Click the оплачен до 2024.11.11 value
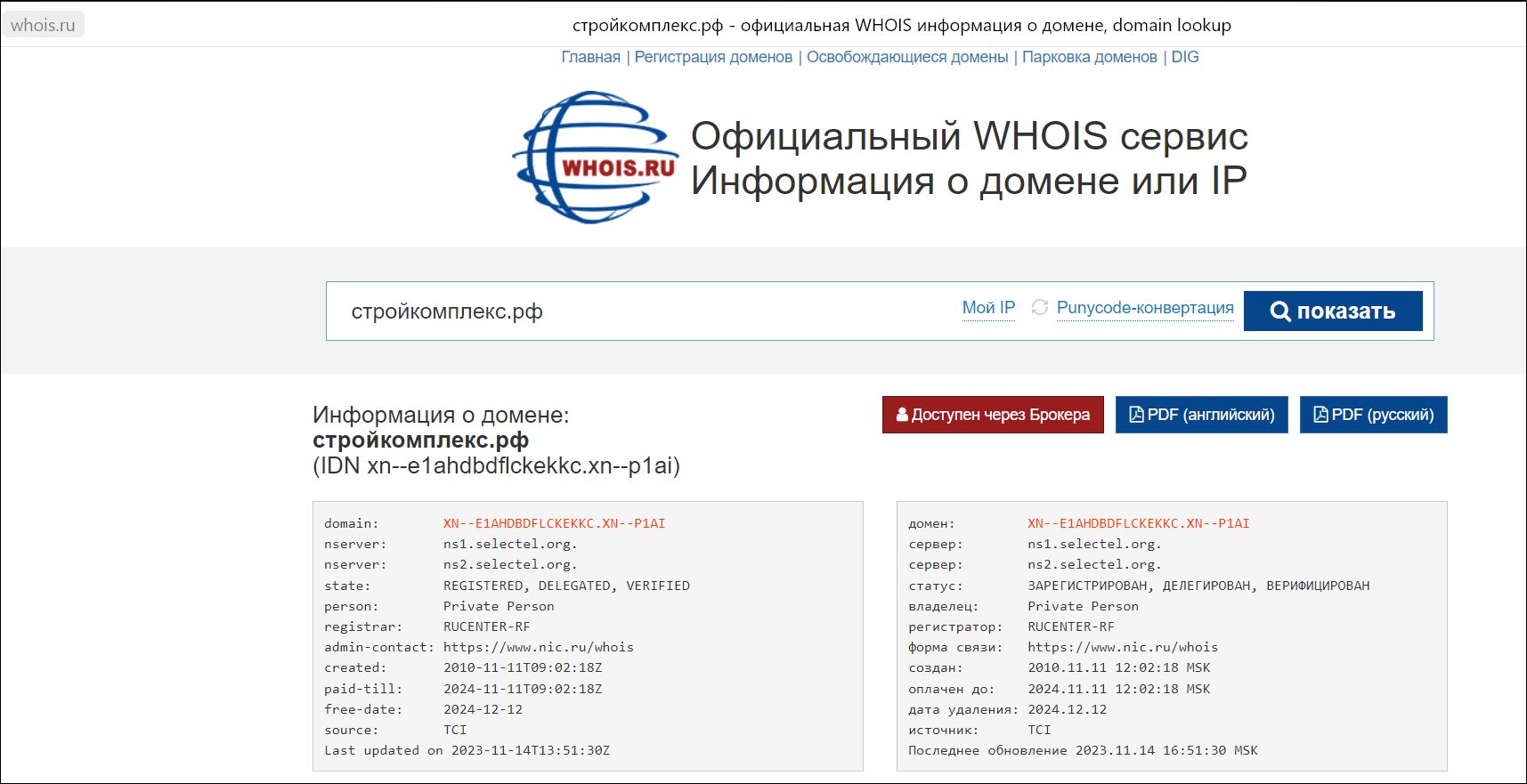 pyautogui.click(x=1119, y=689)
